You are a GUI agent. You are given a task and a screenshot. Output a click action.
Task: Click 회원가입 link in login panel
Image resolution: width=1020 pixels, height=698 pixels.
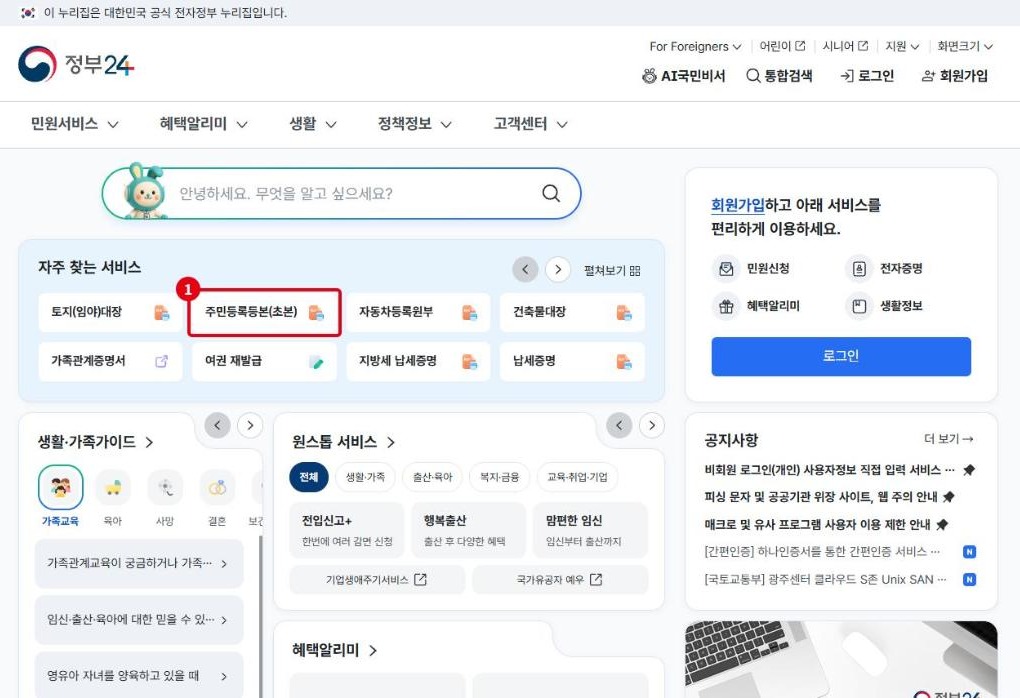(x=738, y=205)
